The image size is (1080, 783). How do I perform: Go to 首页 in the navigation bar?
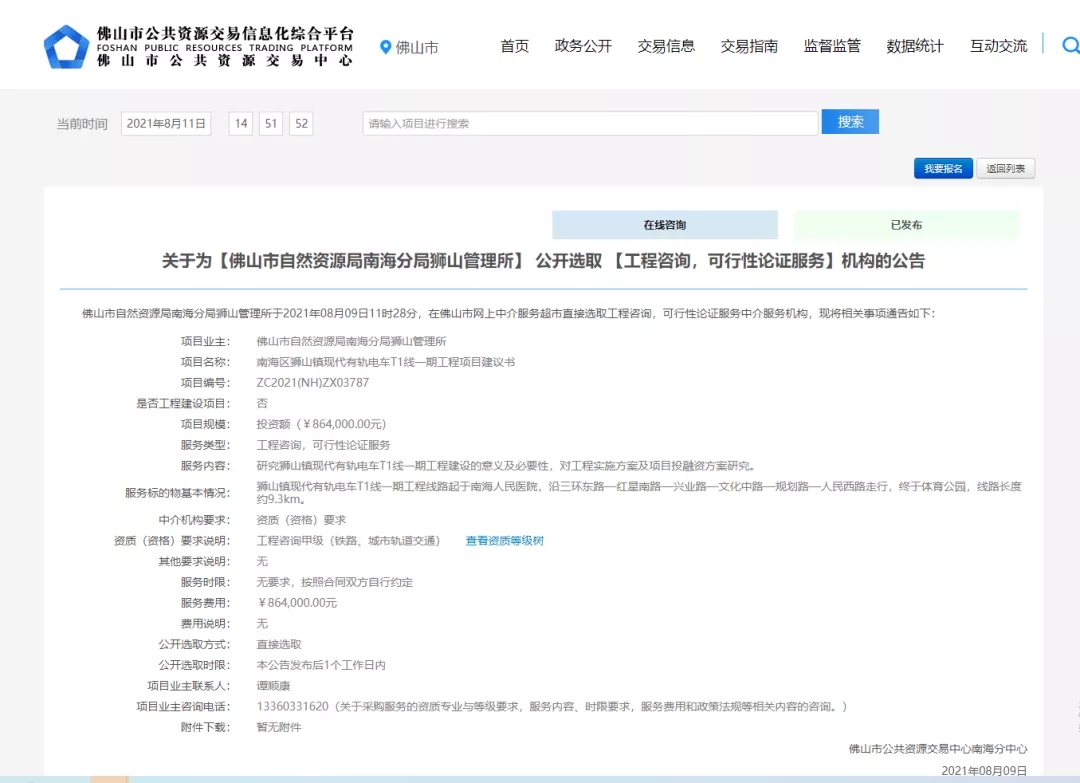[x=514, y=46]
